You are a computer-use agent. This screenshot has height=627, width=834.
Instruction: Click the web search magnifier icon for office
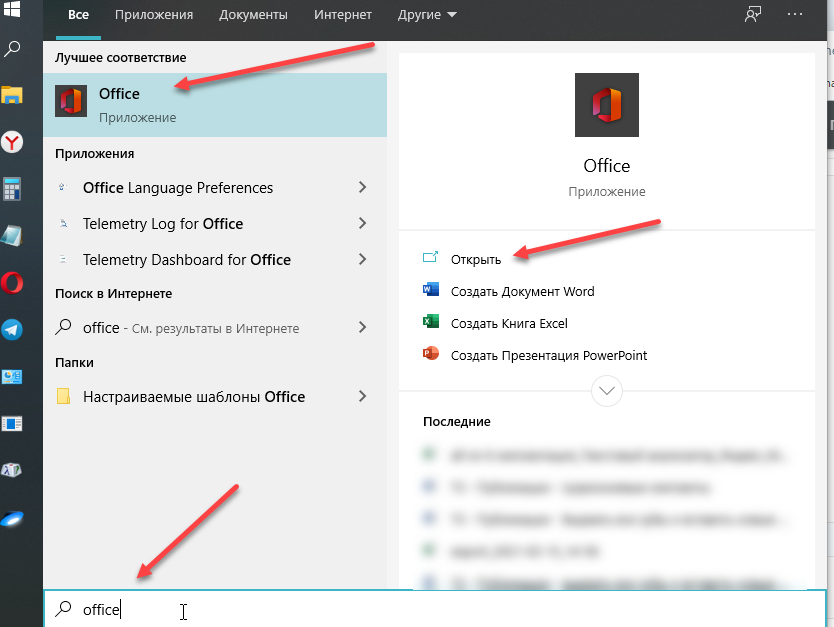point(63,327)
